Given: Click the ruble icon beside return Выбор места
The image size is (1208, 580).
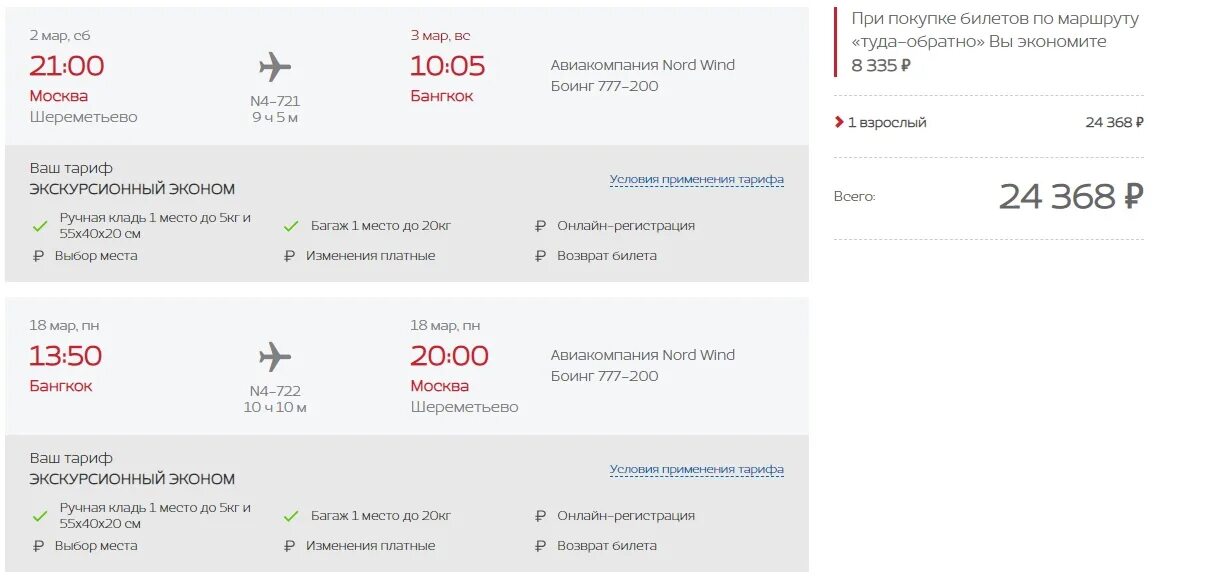Looking at the screenshot, I should 39,546.
